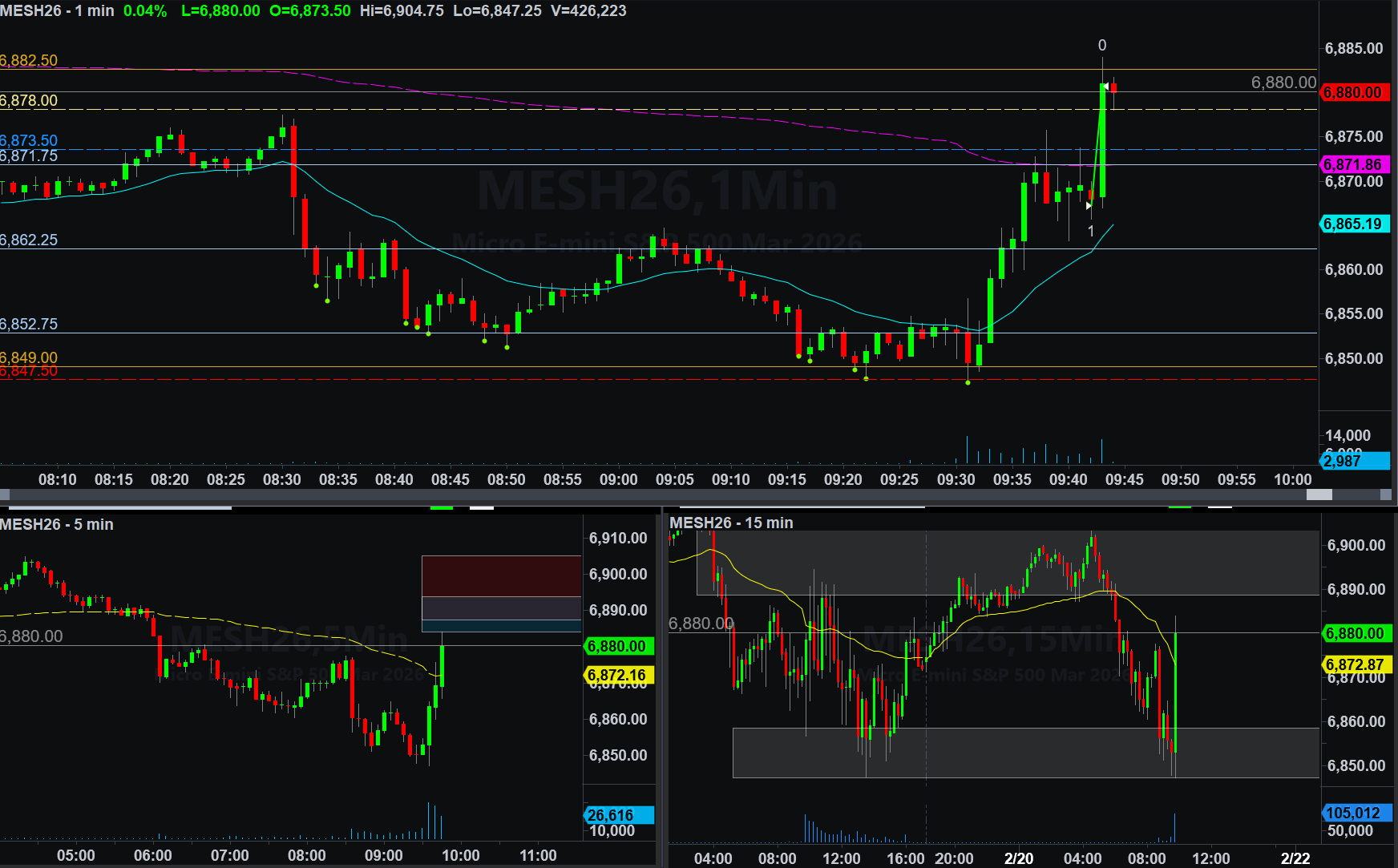
Task: Click the MESH26 - 1 min chart header
Action: click(x=58, y=10)
